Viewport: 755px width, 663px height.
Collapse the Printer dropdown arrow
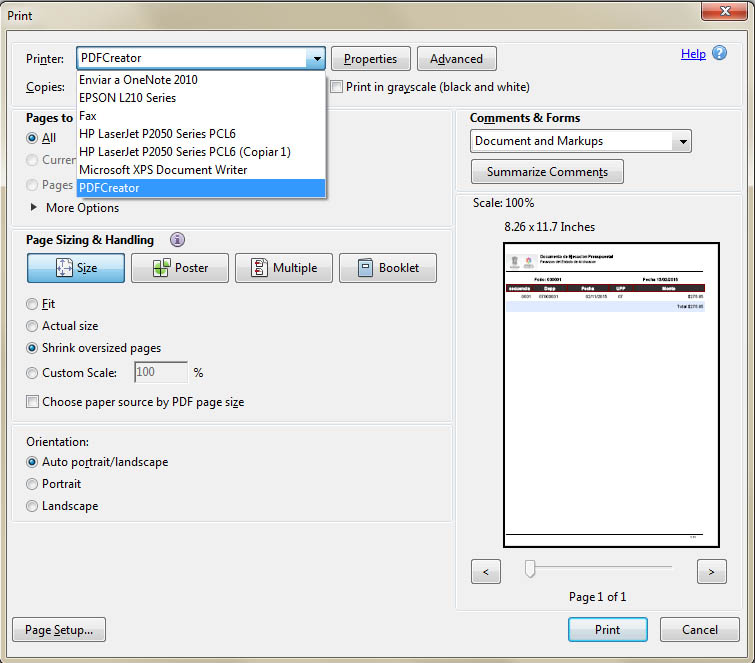coord(316,58)
